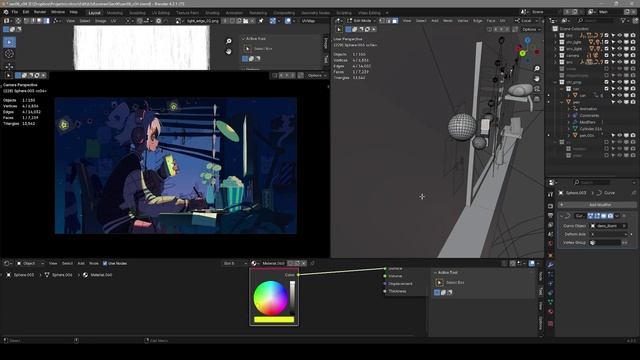The image size is (640, 360).
Task: Click the Image menu in image editor header
Action: 100,21
